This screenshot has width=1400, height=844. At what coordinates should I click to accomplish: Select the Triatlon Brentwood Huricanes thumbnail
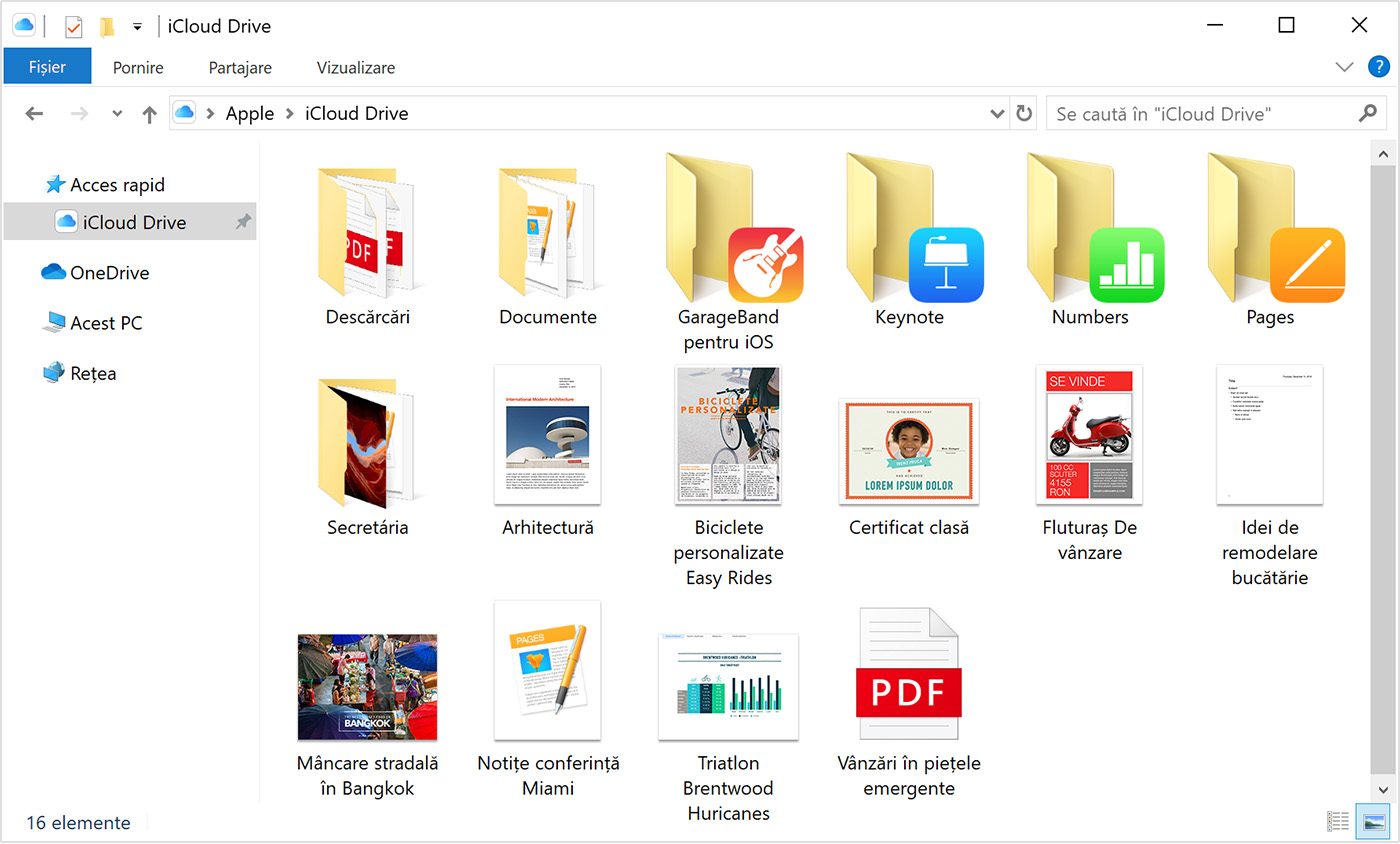coord(728,686)
